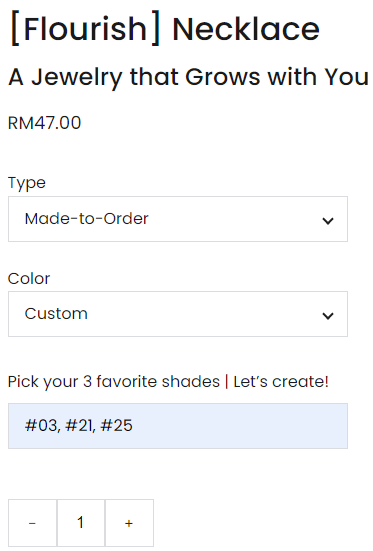Click the '#25' text in shades field

coord(116,426)
